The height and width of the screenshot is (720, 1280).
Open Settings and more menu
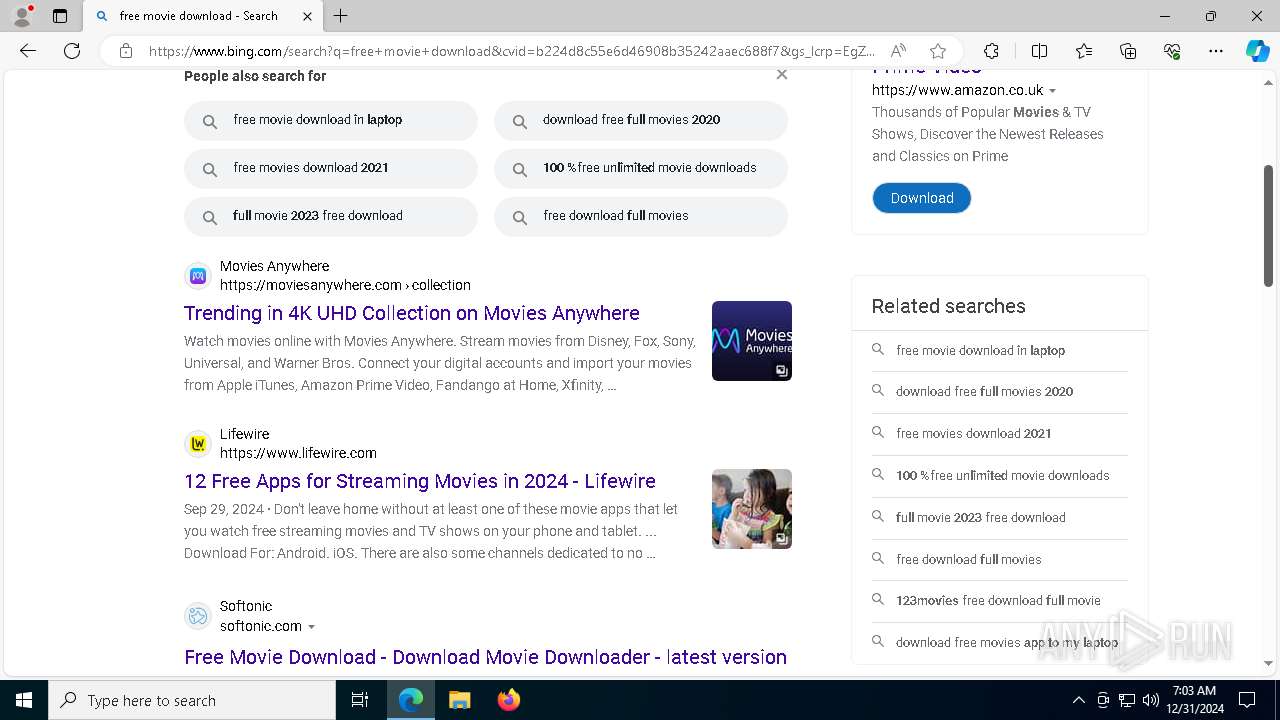click(1216, 51)
